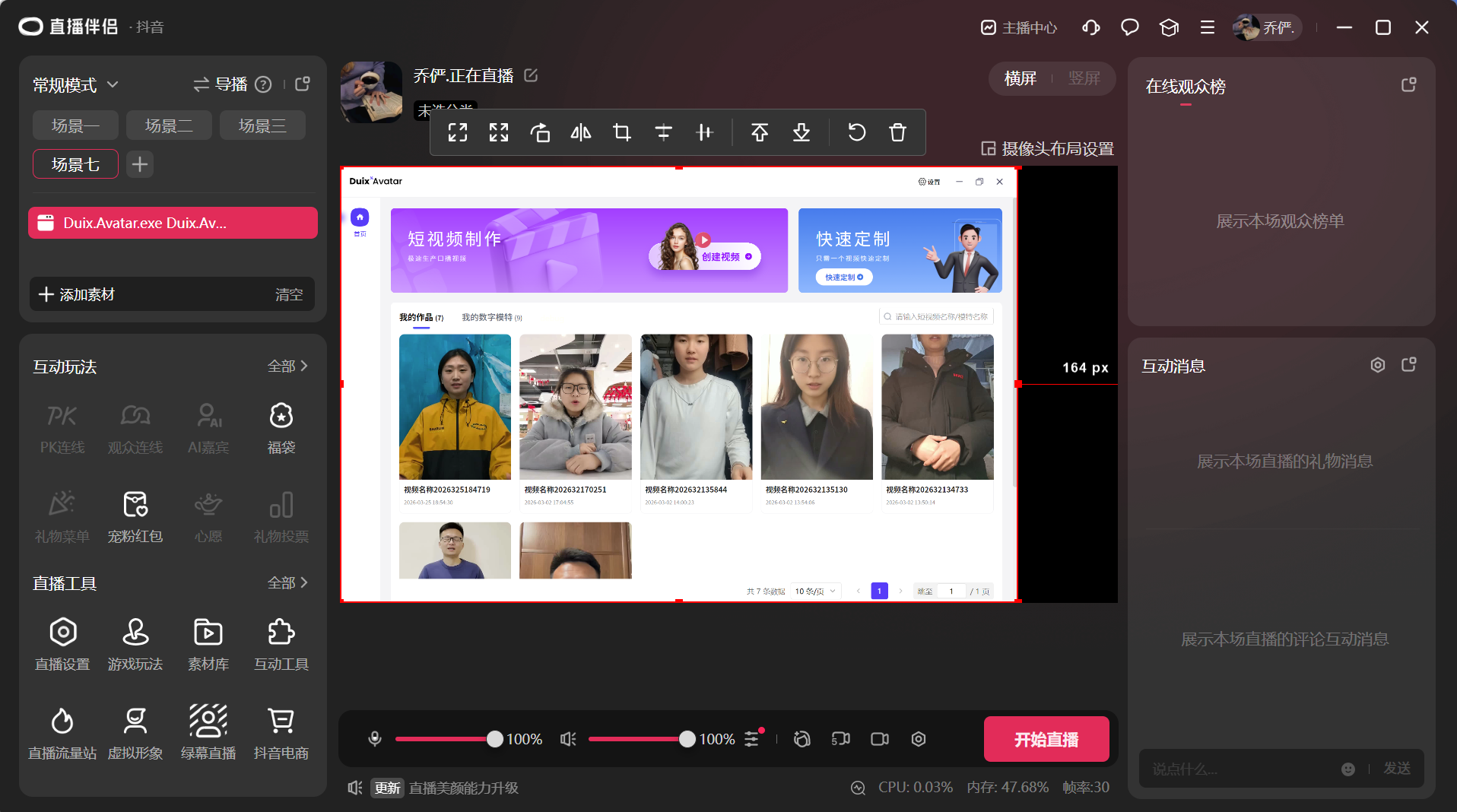Open the 绿幕直播 tool

pyautogui.click(x=208, y=733)
